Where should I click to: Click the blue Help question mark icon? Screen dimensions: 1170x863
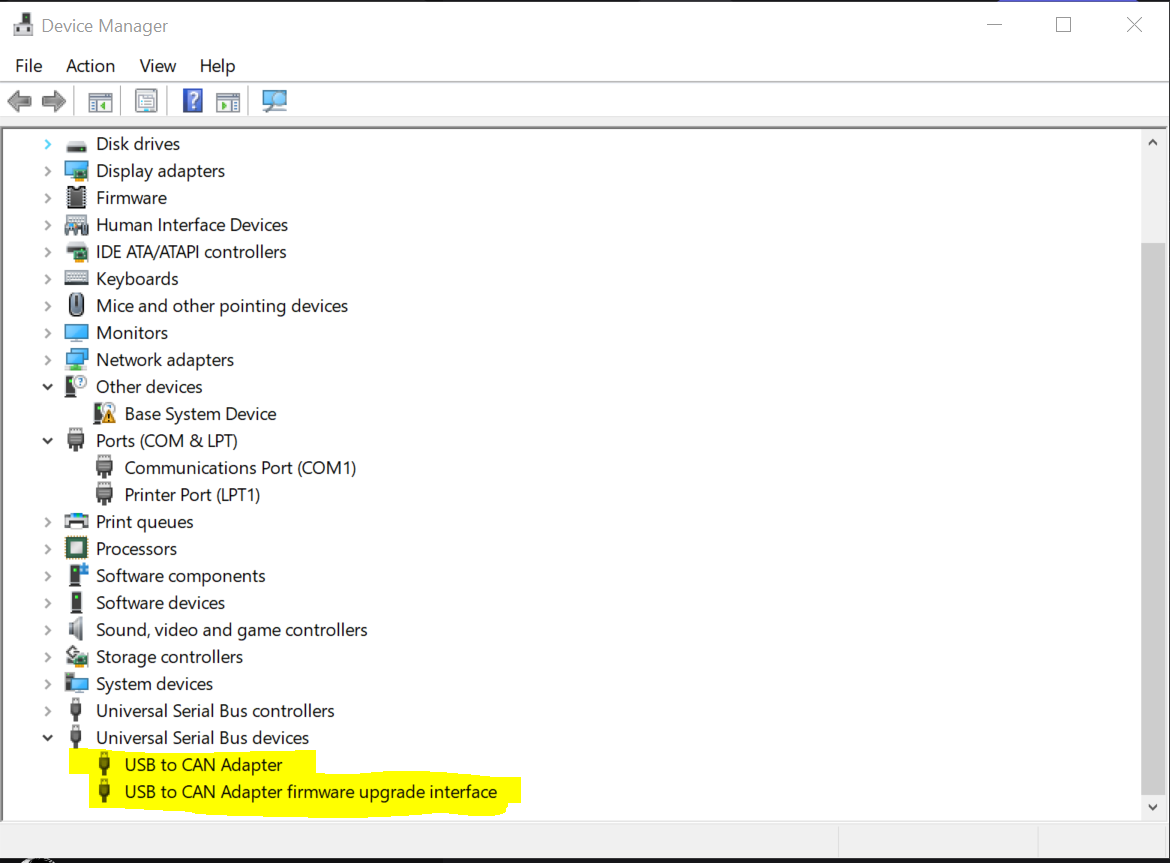(193, 101)
